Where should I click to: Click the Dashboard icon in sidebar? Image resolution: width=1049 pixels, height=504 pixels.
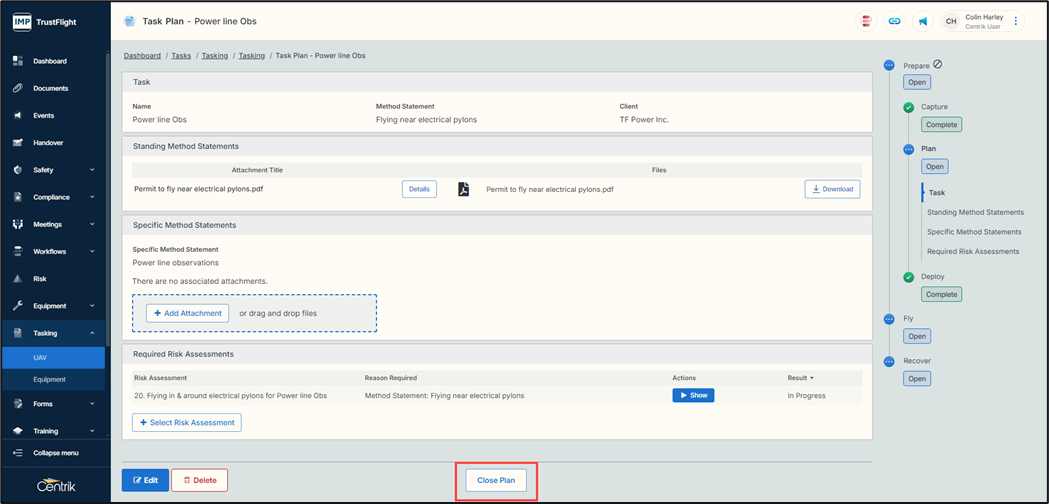(x=18, y=61)
